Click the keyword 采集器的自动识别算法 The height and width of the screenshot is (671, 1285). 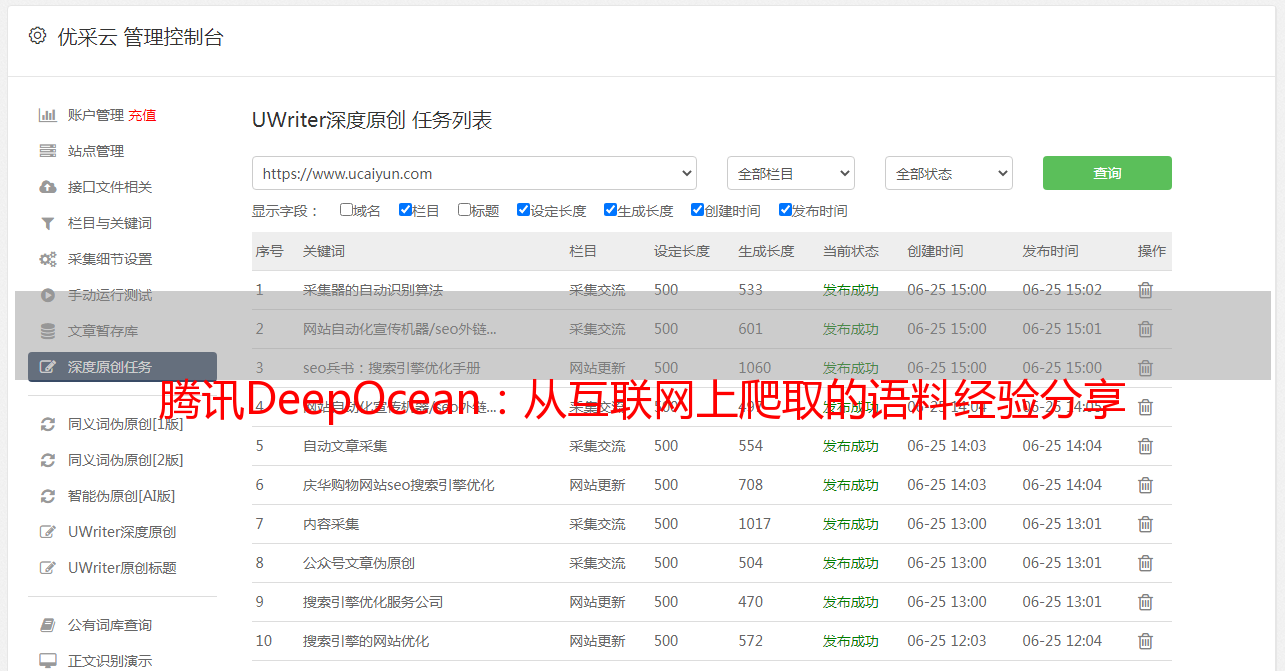373,290
